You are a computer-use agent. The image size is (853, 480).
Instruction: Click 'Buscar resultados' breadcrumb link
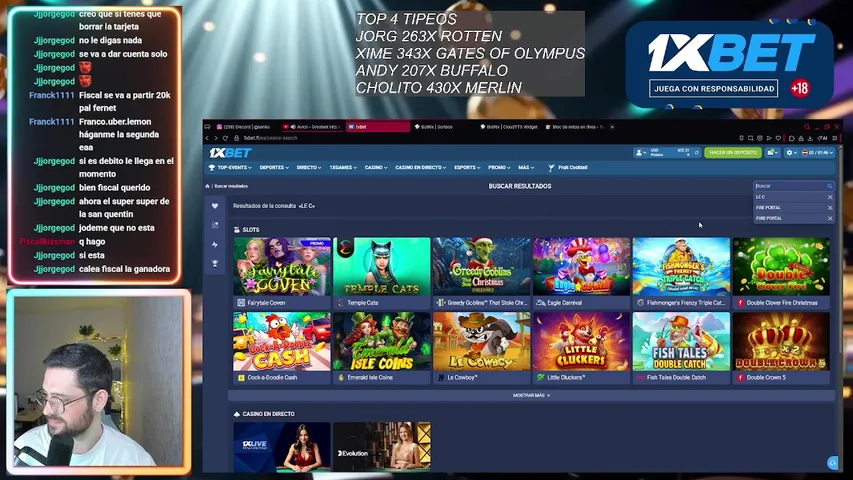(x=231, y=186)
